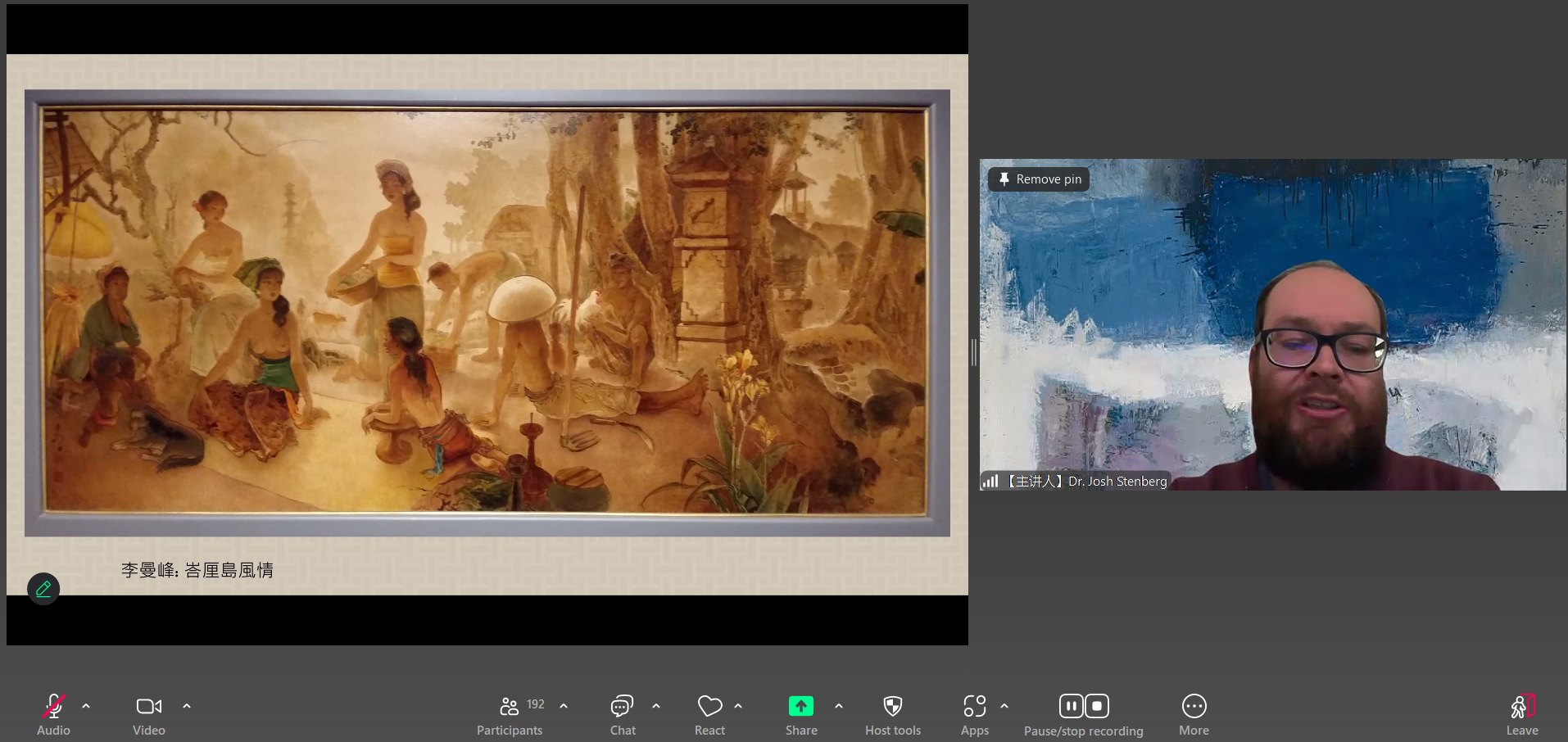Viewport: 1568px width, 742px height.
Task: Open the React heart menu
Action: (x=709, y=706)
